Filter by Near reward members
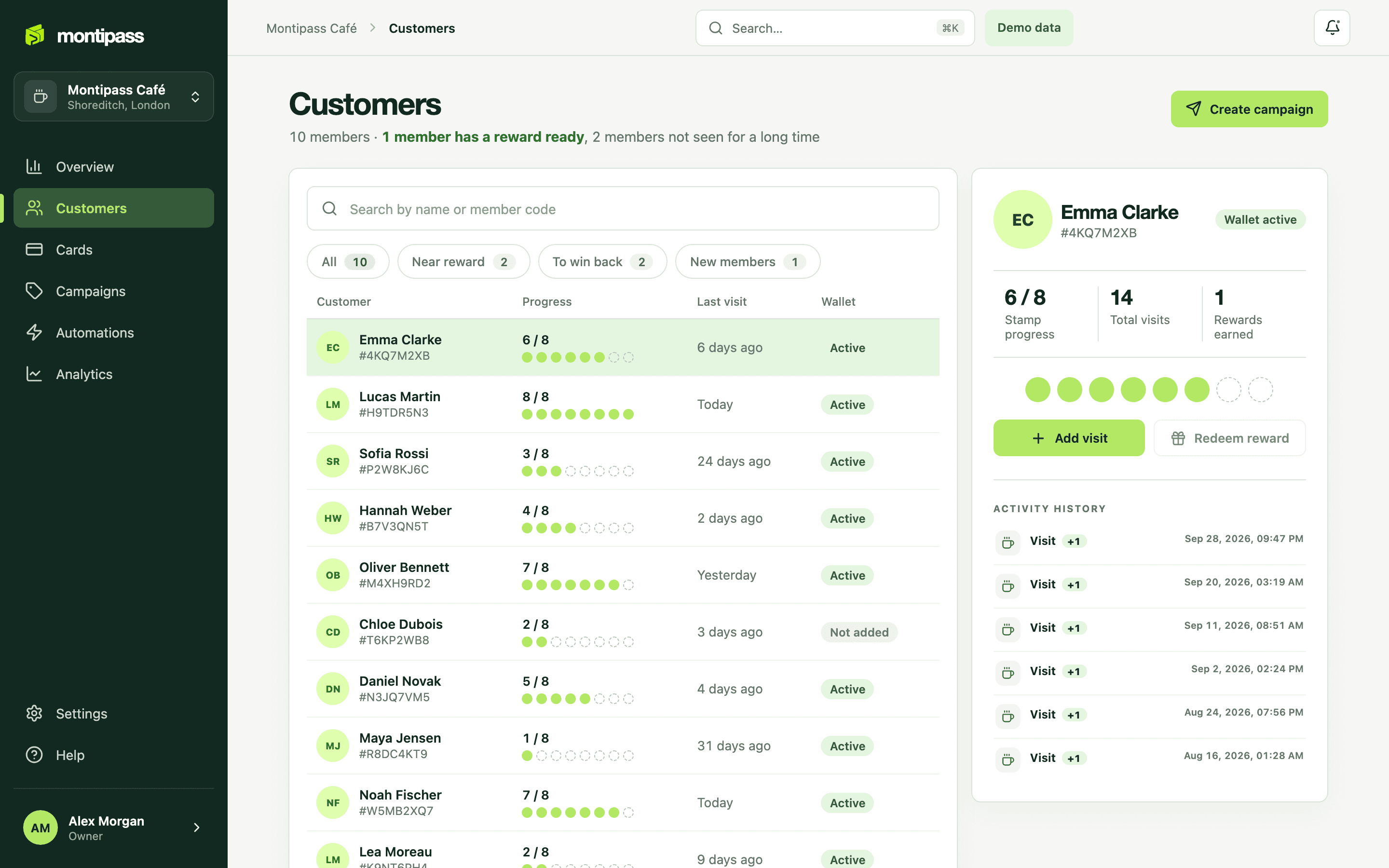This screenshot has width=1389, height=868. coord(463,261)
